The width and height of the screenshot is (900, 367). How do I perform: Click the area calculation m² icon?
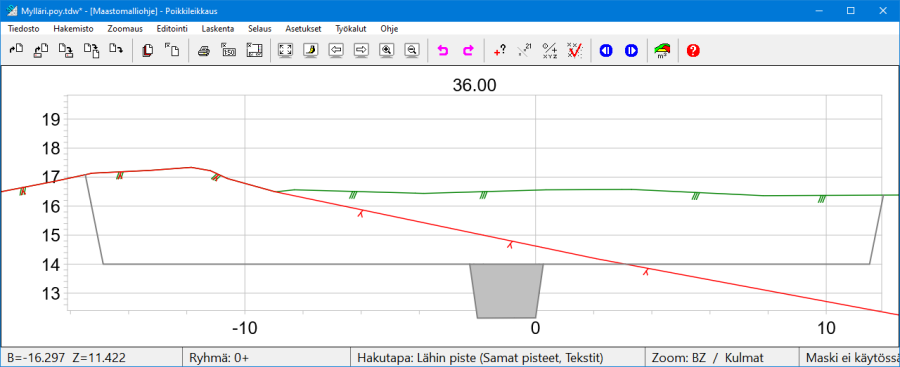[662, 51]
